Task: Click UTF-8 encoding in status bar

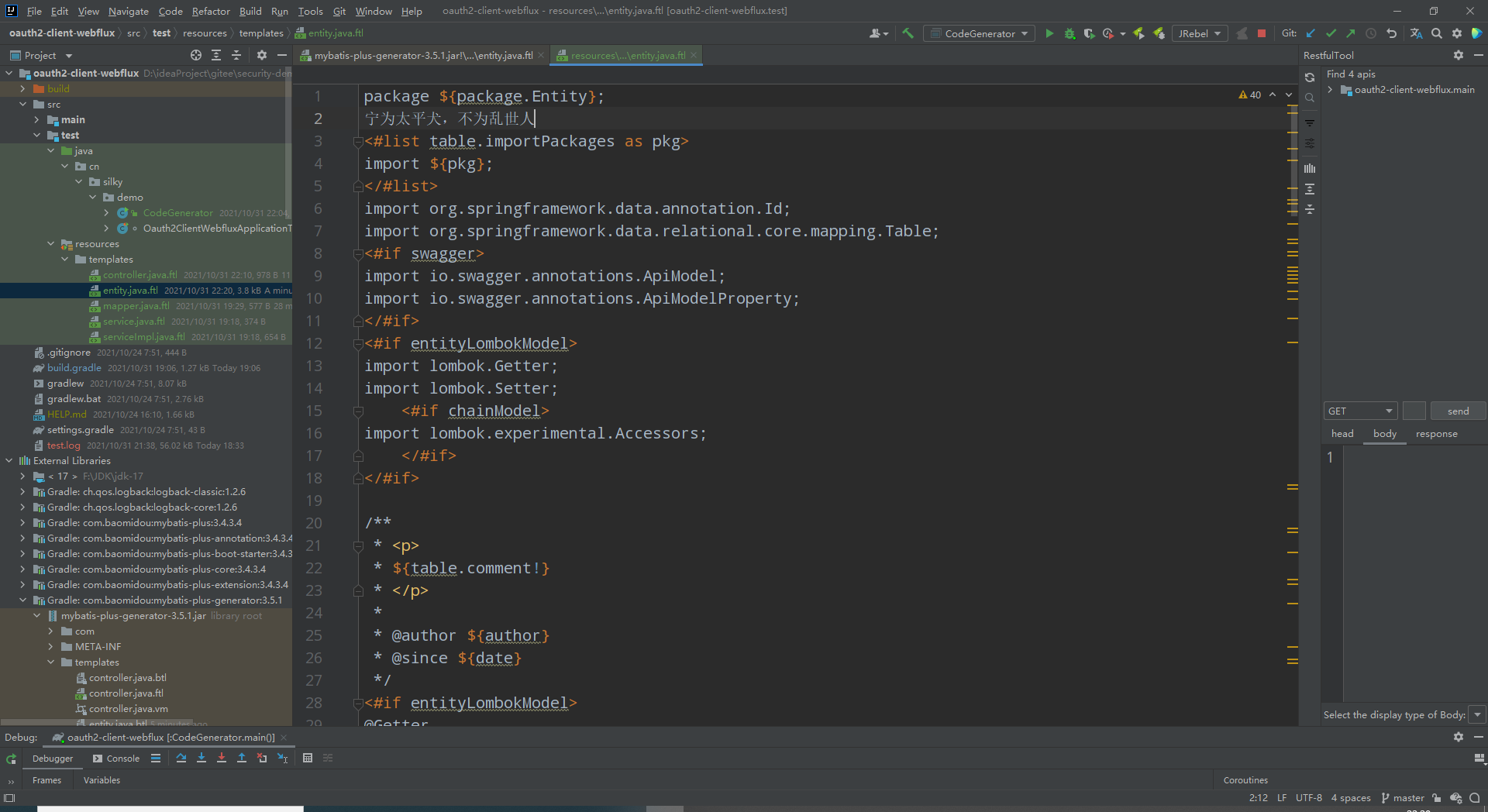Action: (1309, 798)
